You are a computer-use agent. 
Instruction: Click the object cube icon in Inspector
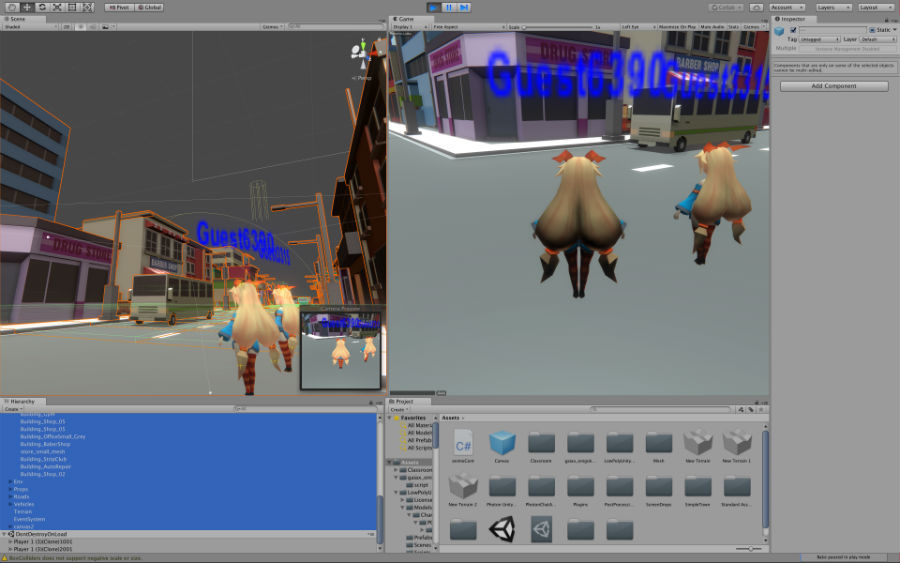pyautogui.click(x=779, y=32)
